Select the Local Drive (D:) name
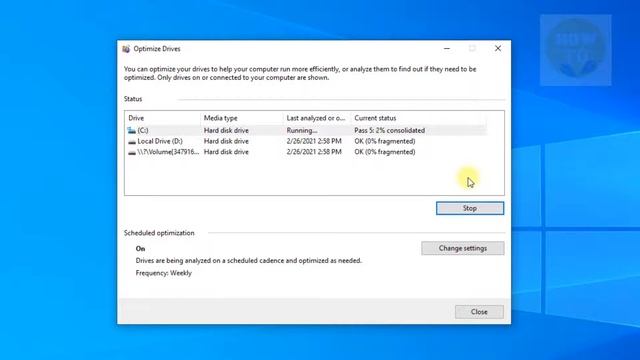This screenshot has height=360, width=640. pos(160,141)
